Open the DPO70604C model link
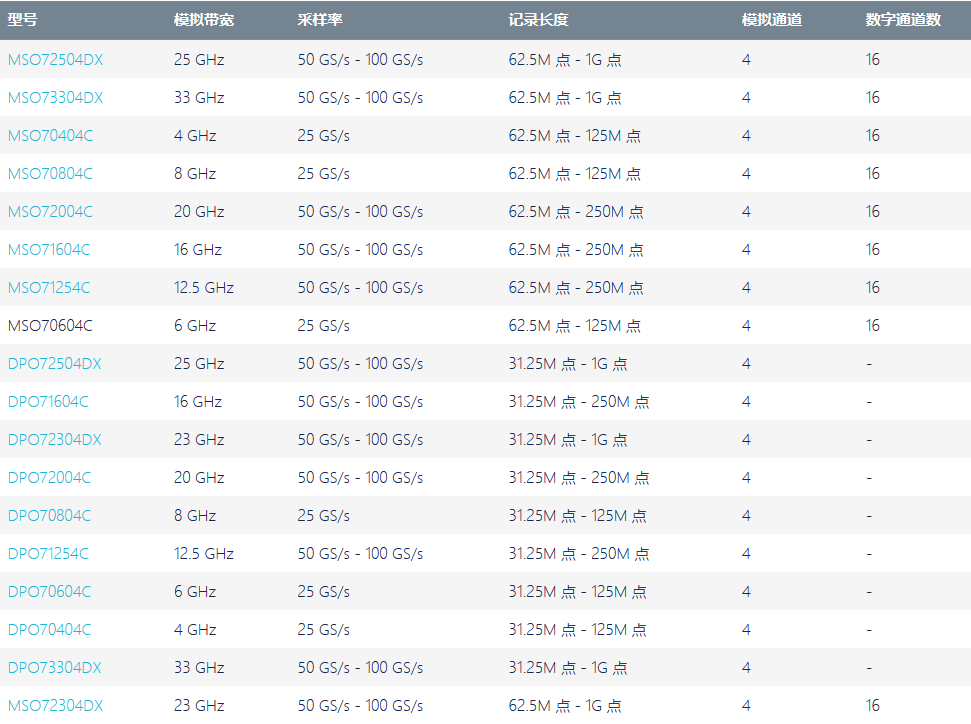 coord(50,591)
